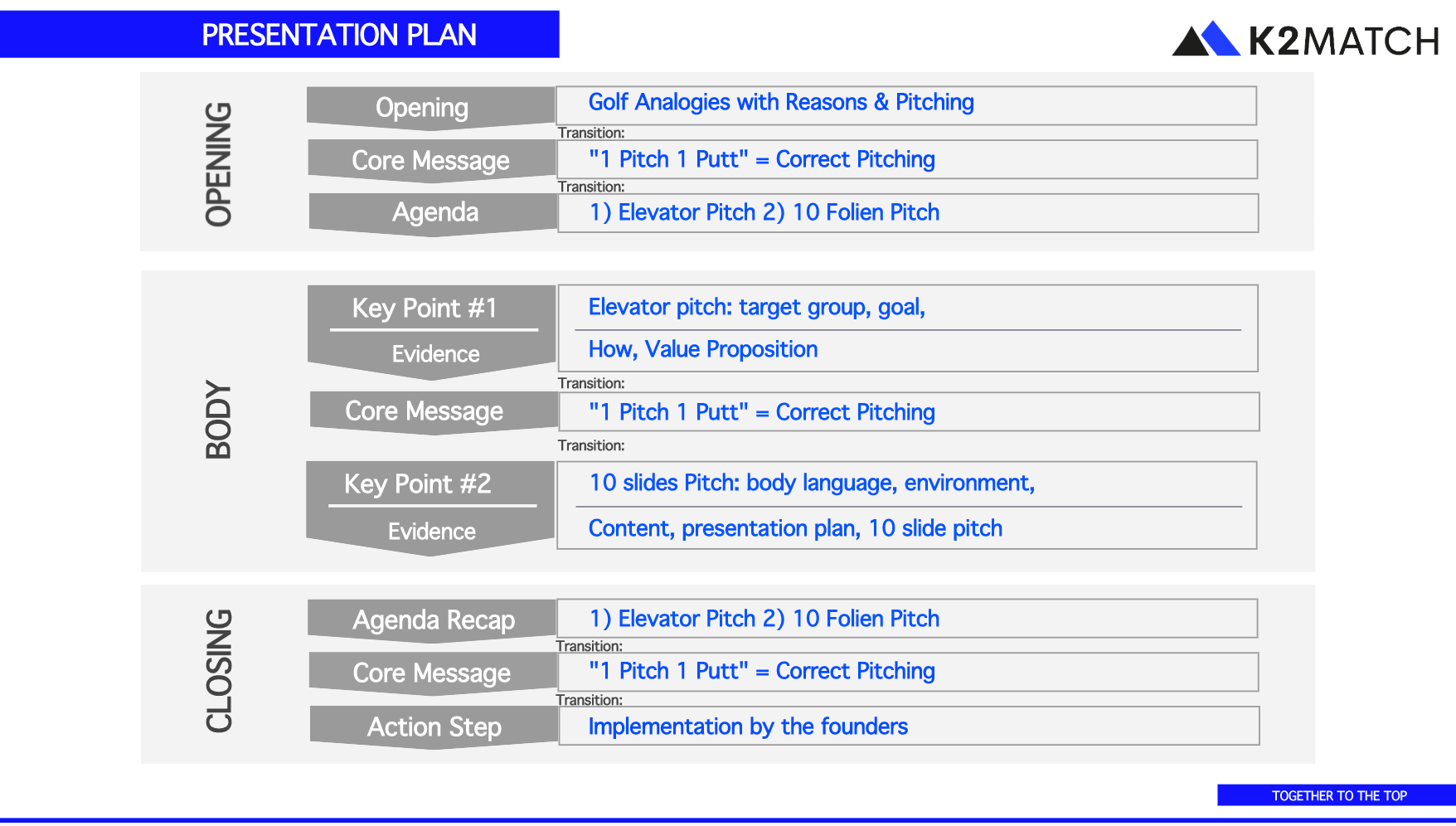
Task: Select the How, Value Proposition line
Action: (x=703, y=349)
